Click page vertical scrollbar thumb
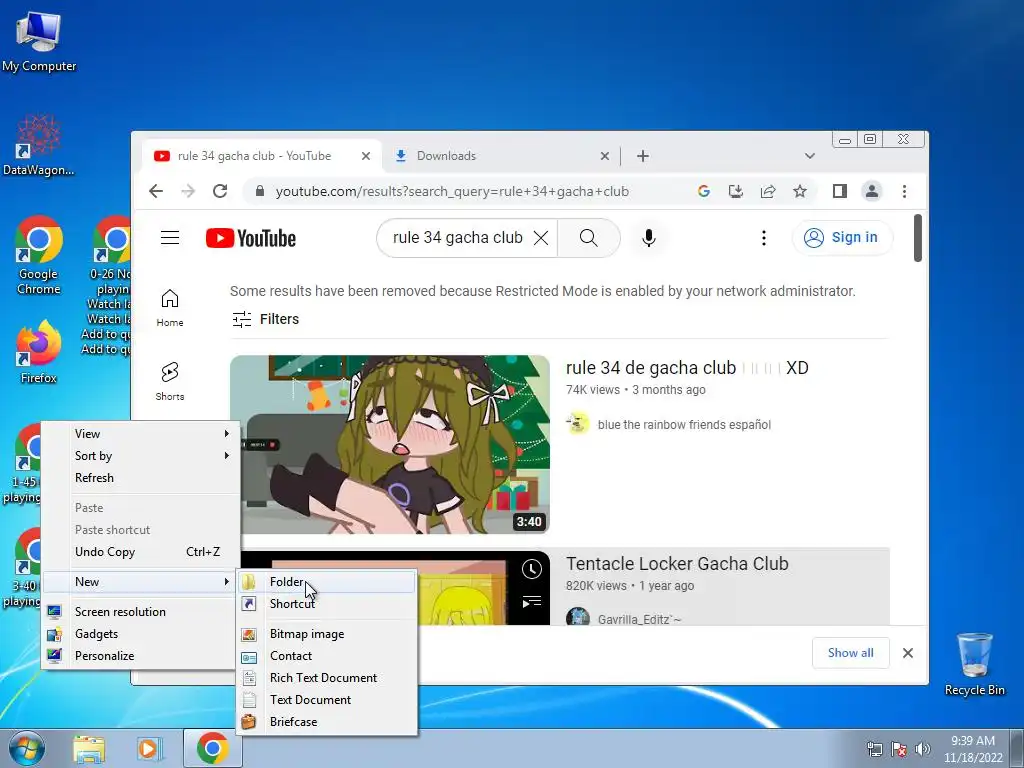 [918, 238]
